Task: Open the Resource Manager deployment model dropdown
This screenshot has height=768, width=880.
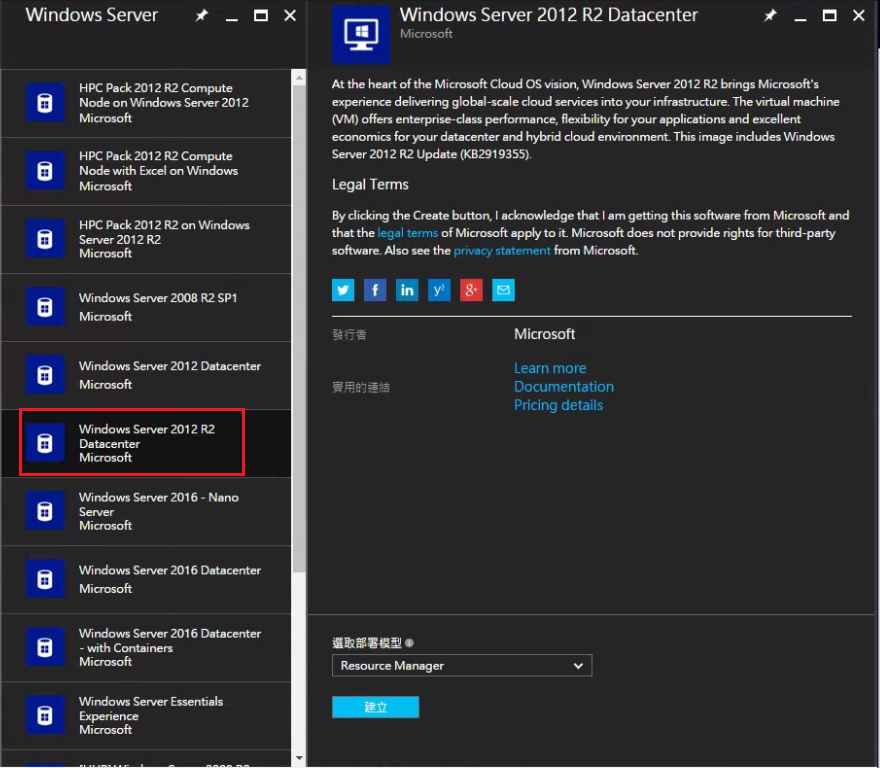Action: 462,665
